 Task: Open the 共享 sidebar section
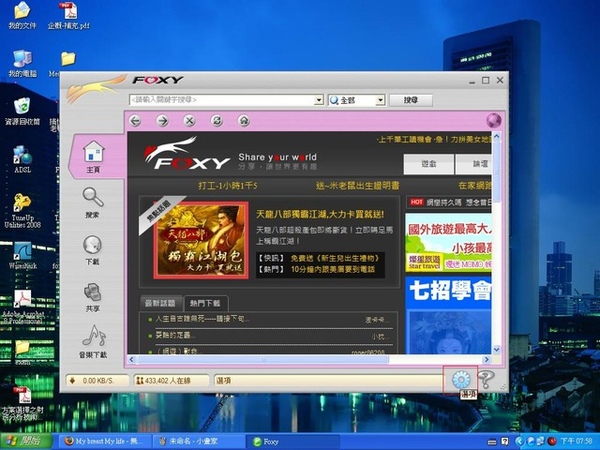(93, 297)
